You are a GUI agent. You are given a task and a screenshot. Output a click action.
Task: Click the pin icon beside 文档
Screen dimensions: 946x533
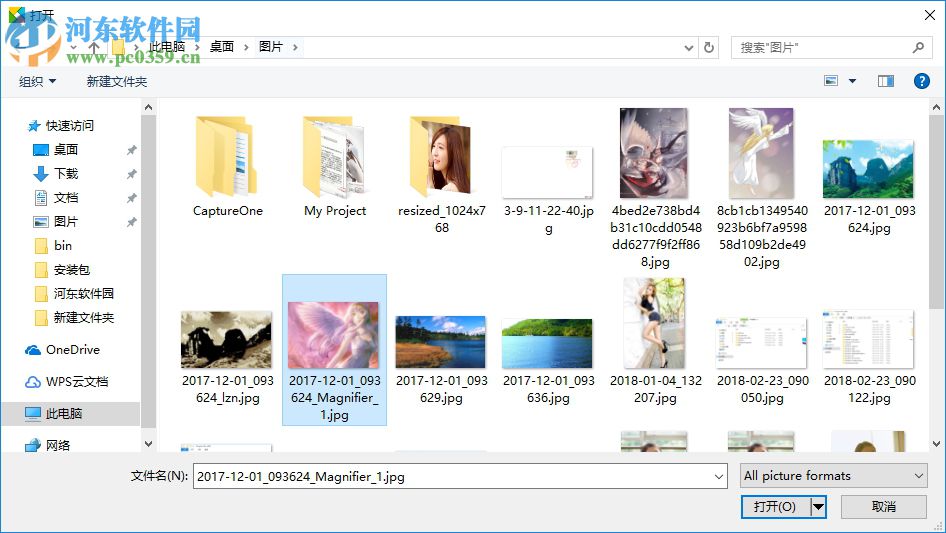(132, 198)
